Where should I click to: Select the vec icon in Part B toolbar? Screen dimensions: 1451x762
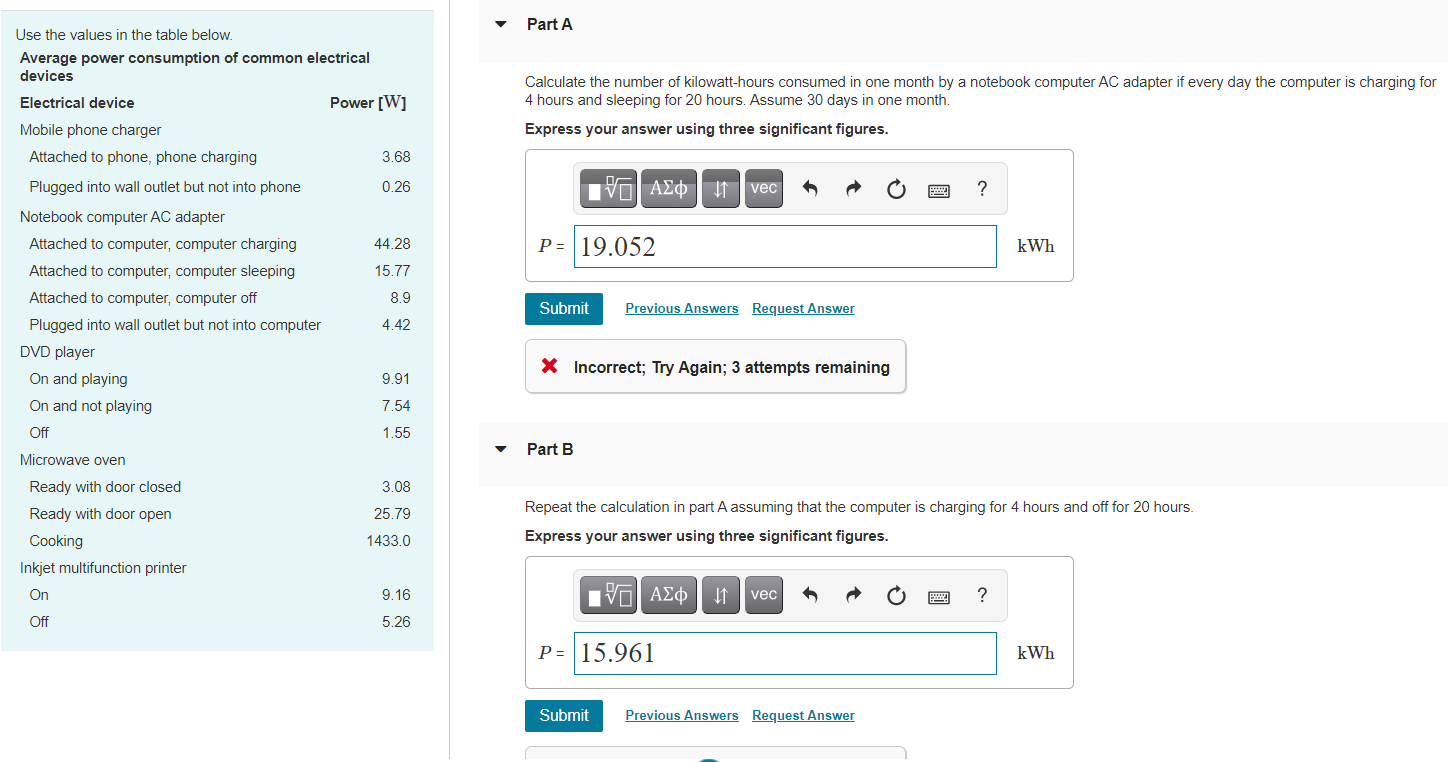click(764, 595)
